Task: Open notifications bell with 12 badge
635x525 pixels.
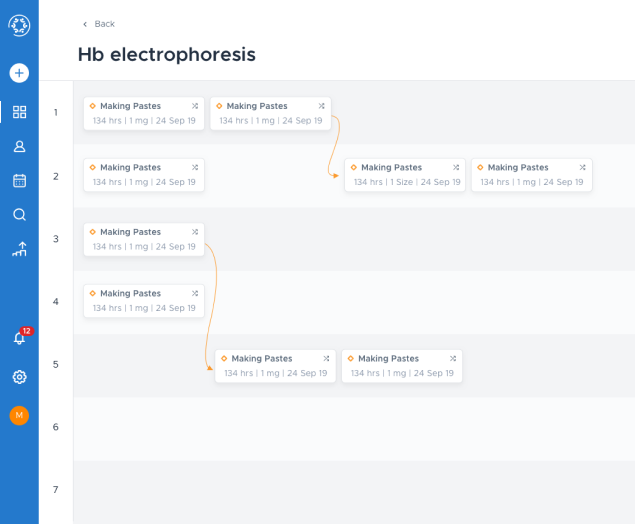Action: 19,338
